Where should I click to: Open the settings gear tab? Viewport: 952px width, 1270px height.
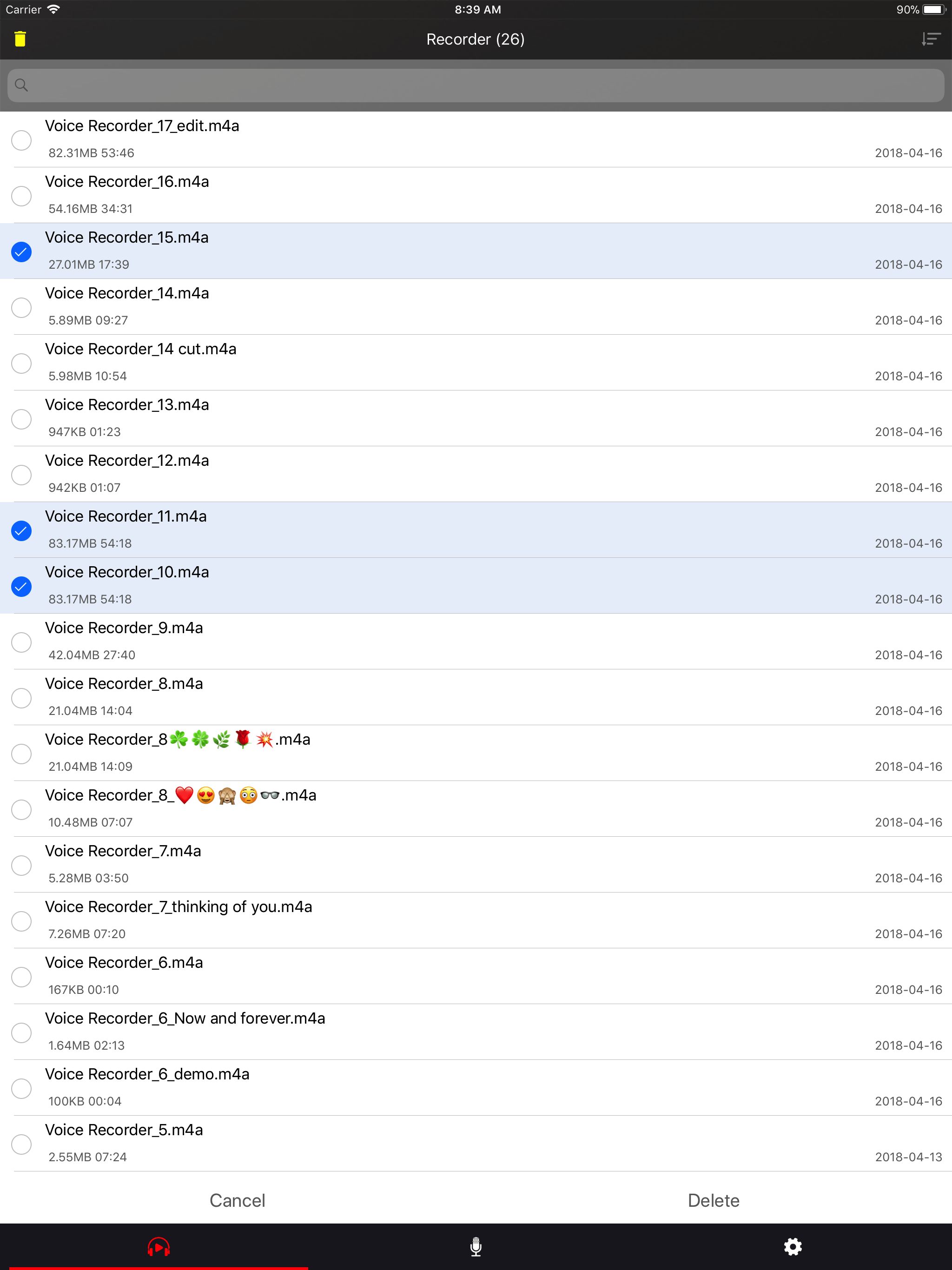(x=793, y=1246)
